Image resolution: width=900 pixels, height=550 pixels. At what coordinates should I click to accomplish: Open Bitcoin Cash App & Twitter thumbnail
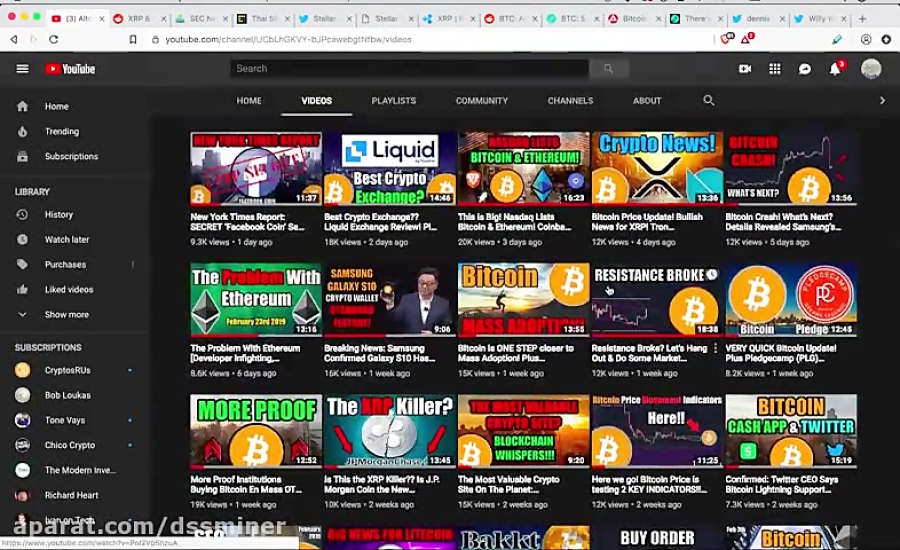(x=791, y=431)
